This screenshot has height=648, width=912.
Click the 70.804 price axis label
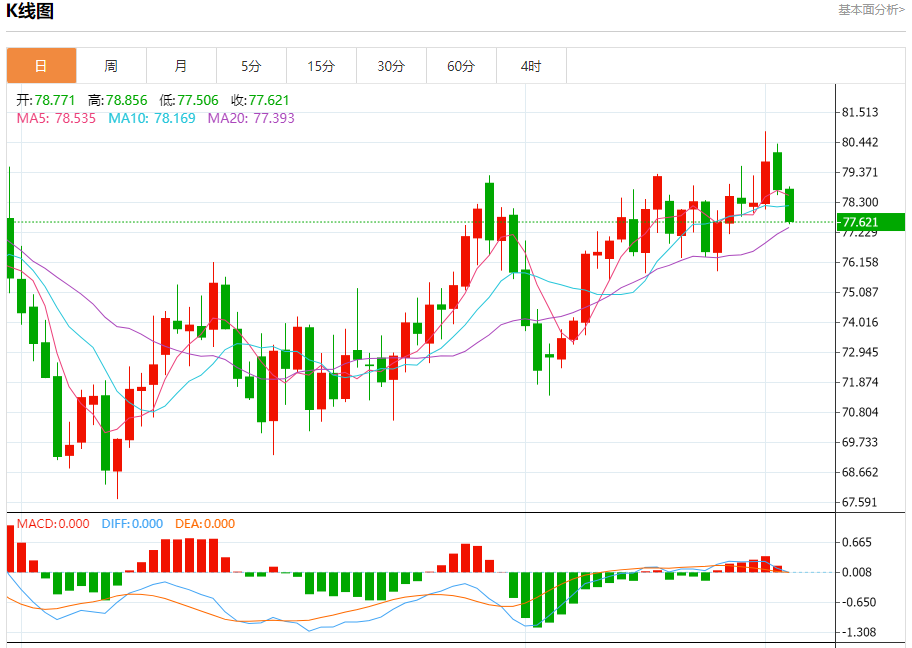860,412
